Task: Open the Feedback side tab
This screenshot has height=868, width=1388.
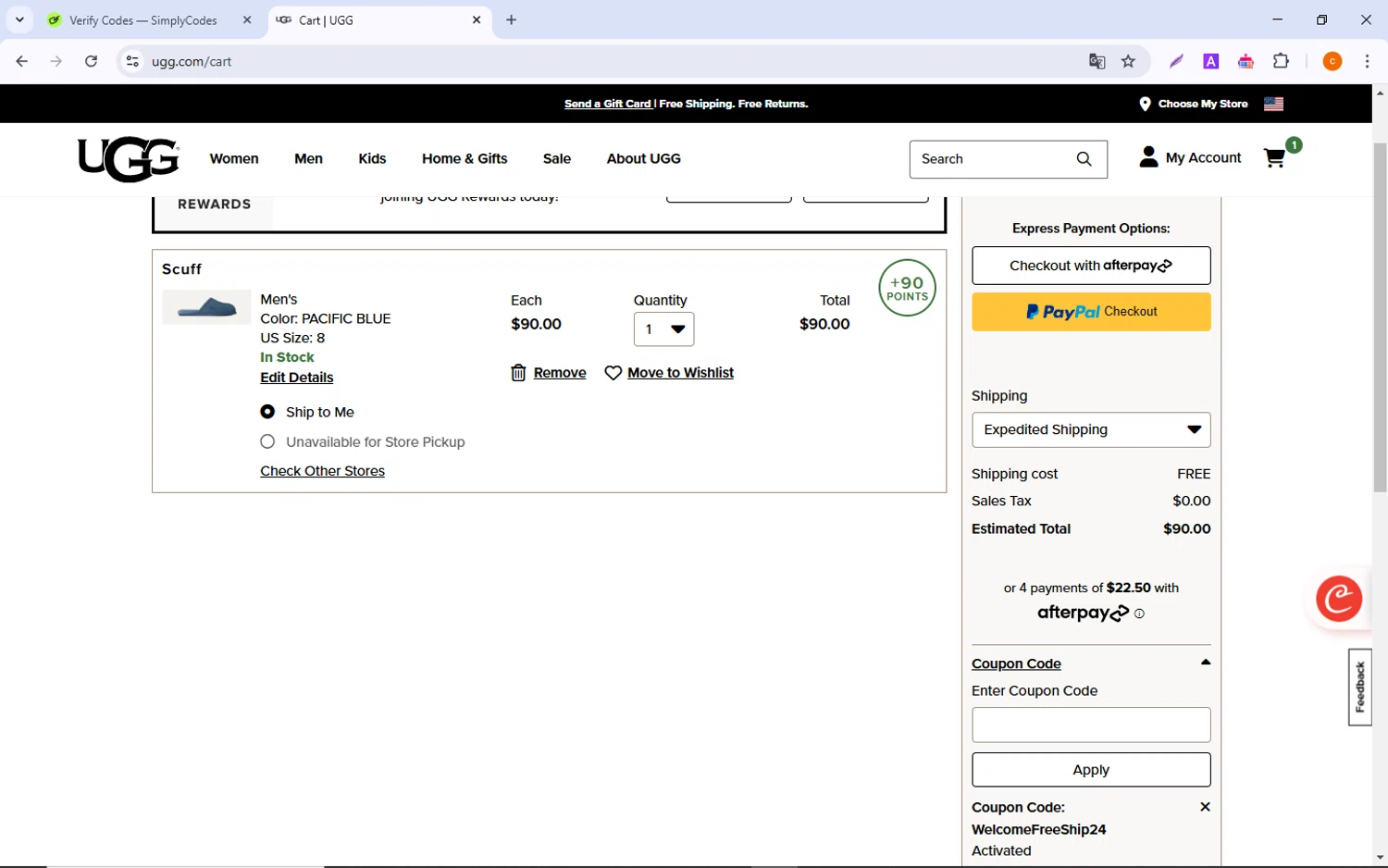Action: point(1359,687)
